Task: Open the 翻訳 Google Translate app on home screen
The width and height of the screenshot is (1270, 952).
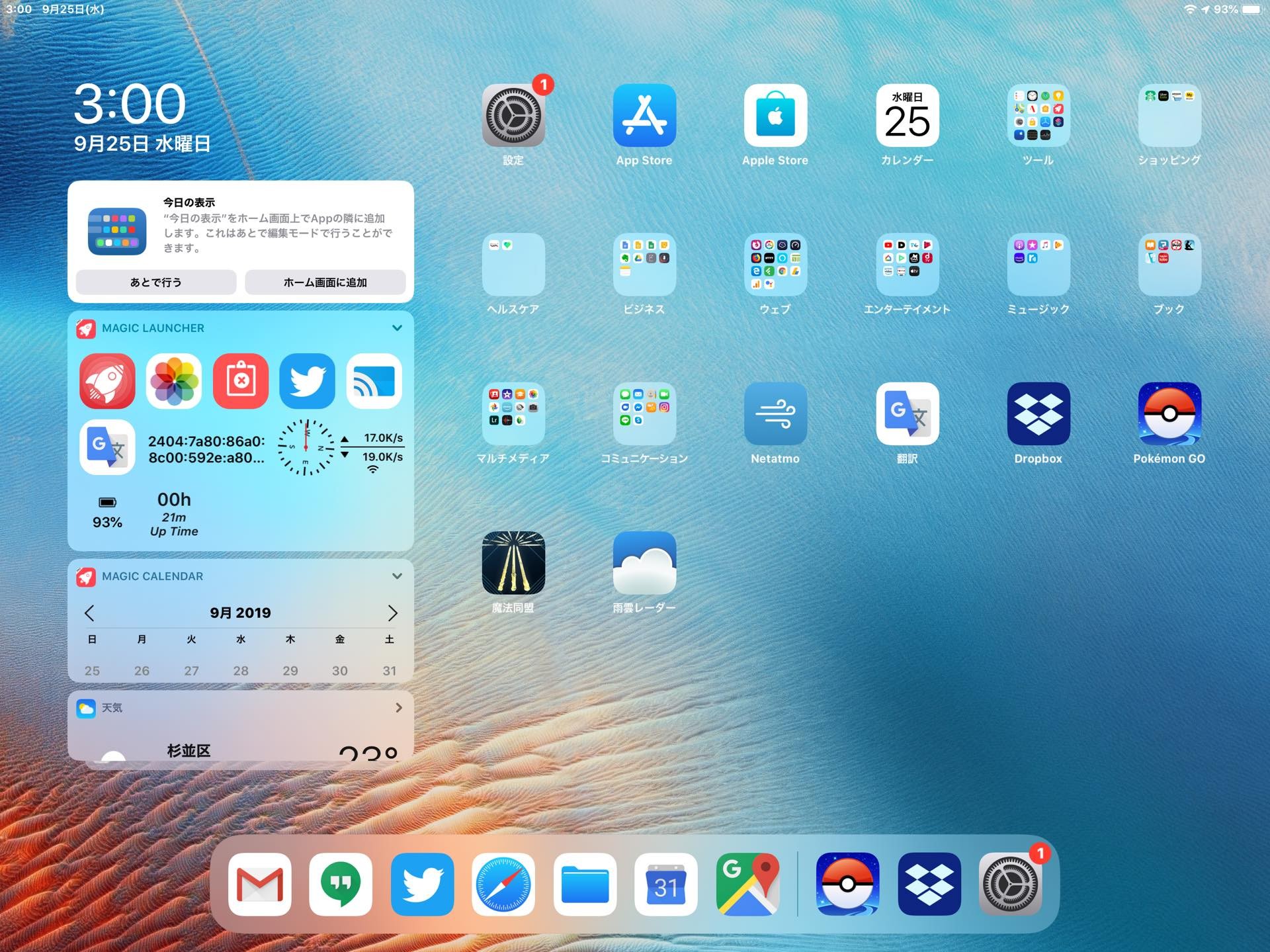Action: [x=907, y=414]
